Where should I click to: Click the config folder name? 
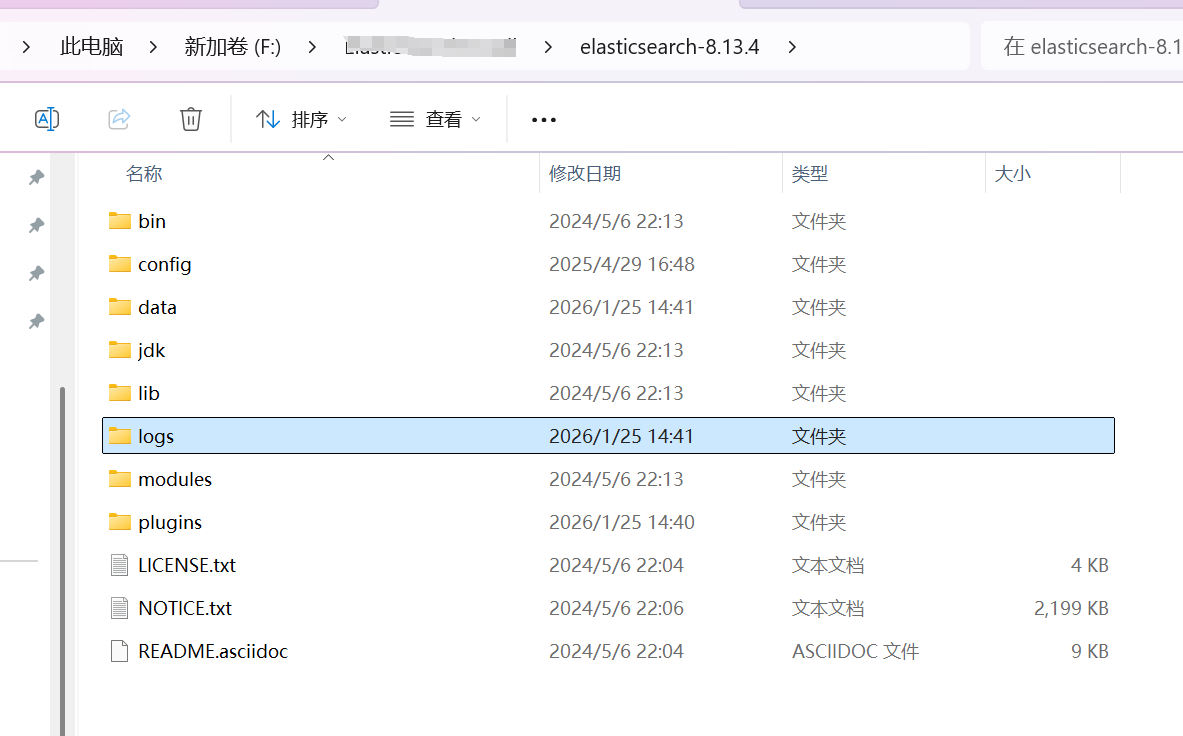pyautogui.click(x=164, y=265)
